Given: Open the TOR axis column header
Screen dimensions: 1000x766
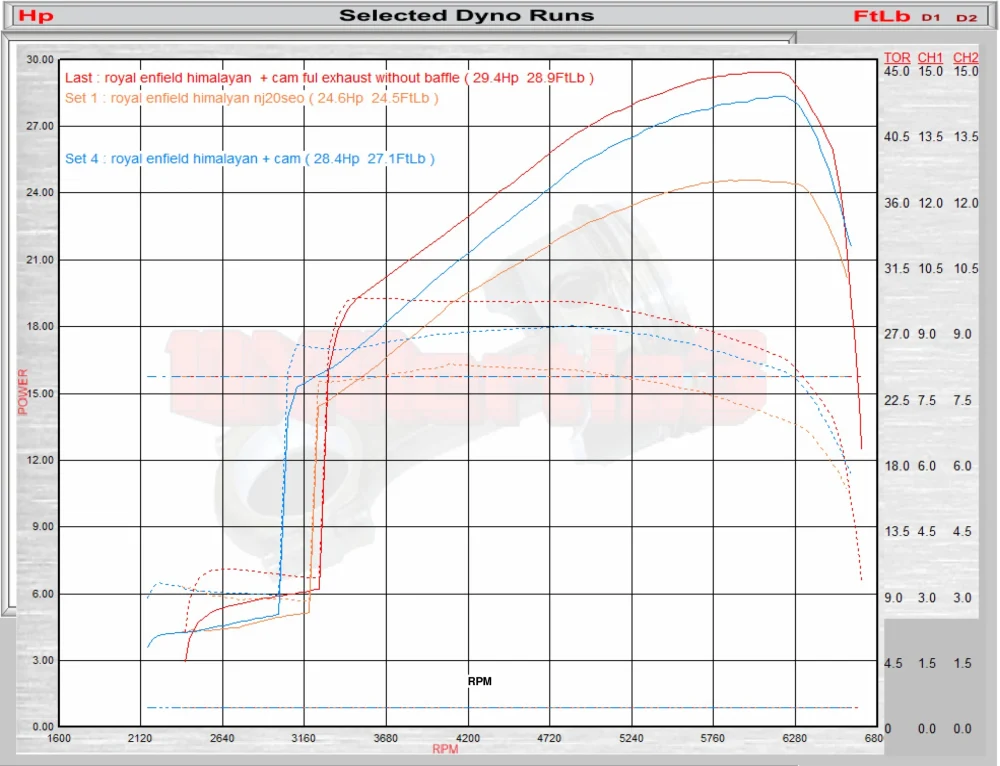Looking at the screenshot, I should pos(897,57).
